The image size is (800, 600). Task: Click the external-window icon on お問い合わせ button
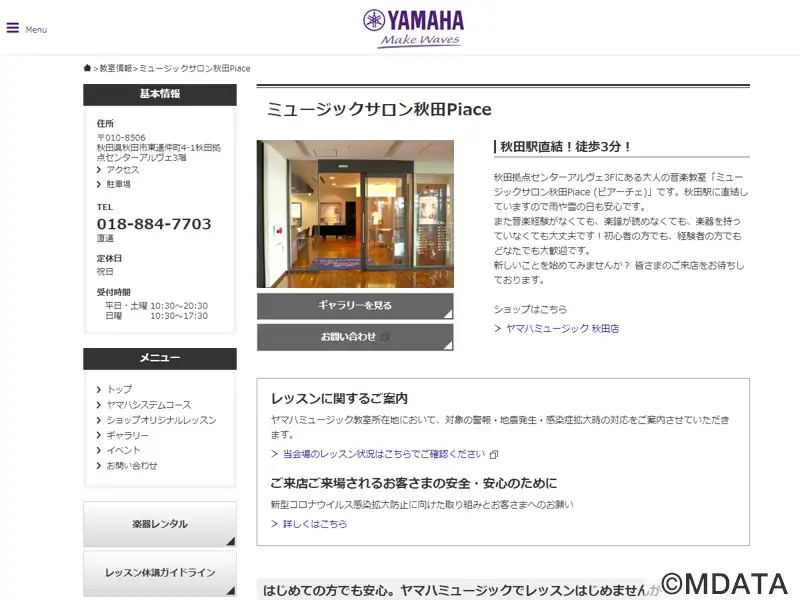[386, 337]
